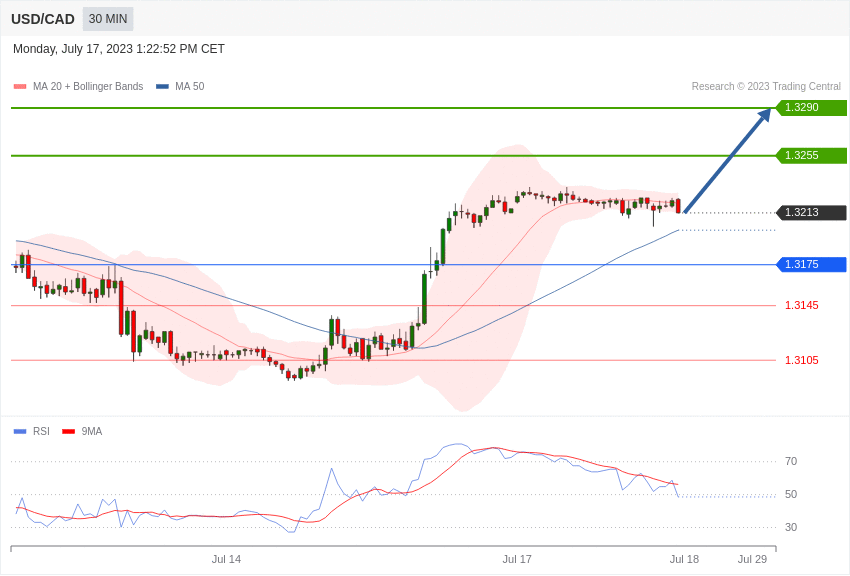Click the RSI 50 level label
The image size is (850, 576).
pos(791,494)
